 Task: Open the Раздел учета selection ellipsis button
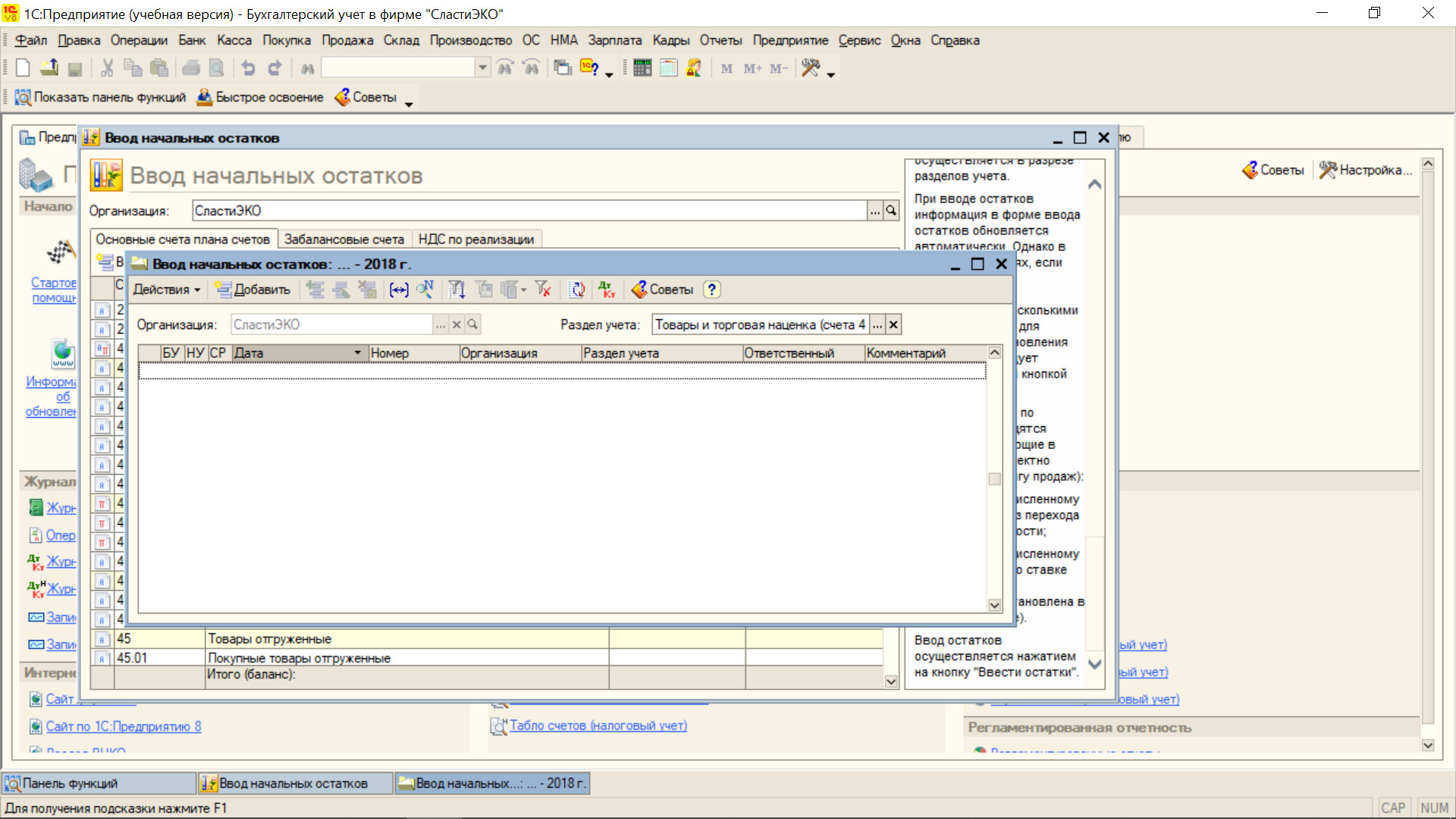pyautogui.click(x=877, y=325)
